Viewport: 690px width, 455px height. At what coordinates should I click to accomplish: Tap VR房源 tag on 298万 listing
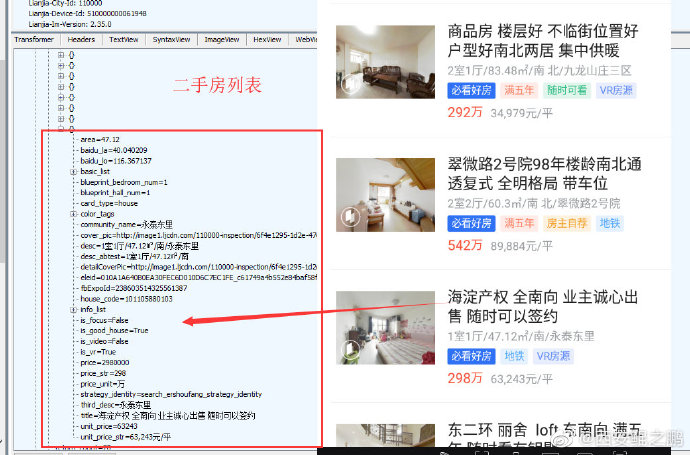tap(553, 356)
